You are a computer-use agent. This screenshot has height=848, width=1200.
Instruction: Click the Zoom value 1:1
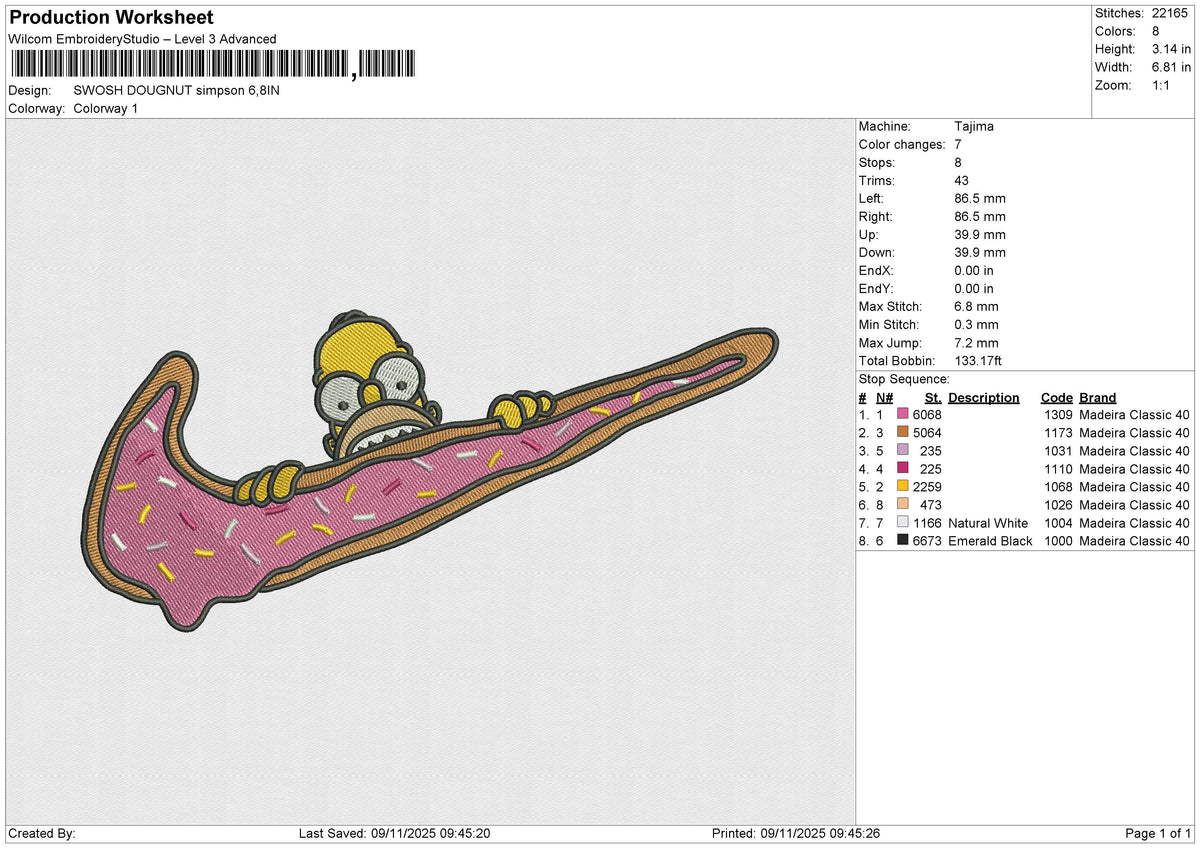point(1163,85)
